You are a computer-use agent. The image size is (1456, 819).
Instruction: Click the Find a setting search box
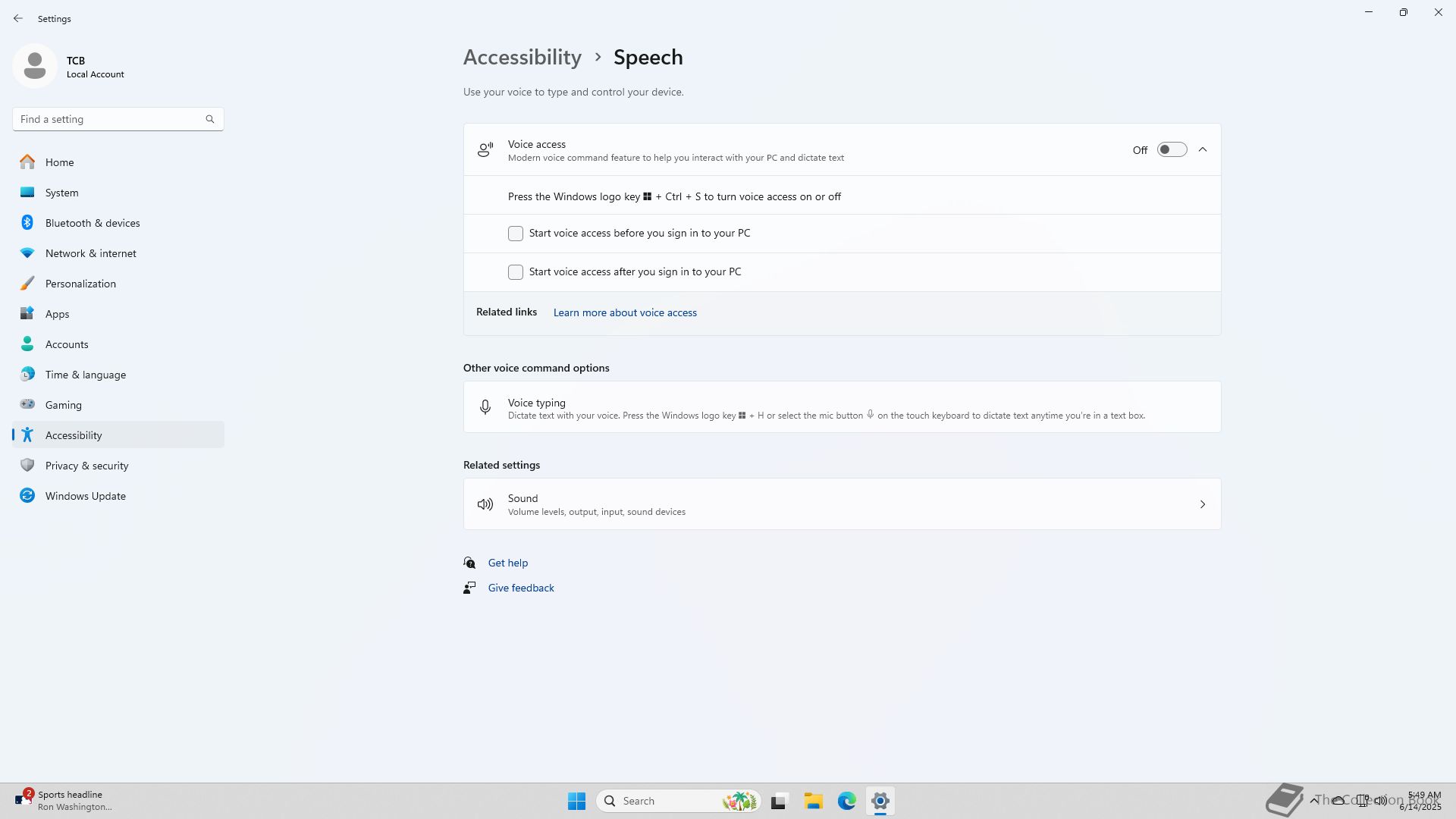[x=110, y=119]
